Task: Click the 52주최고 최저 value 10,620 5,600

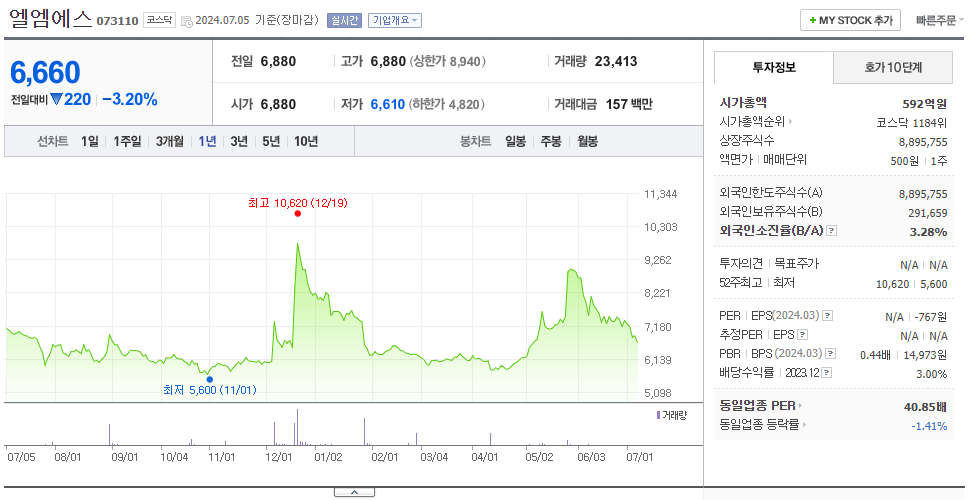Action: point(912,284)
